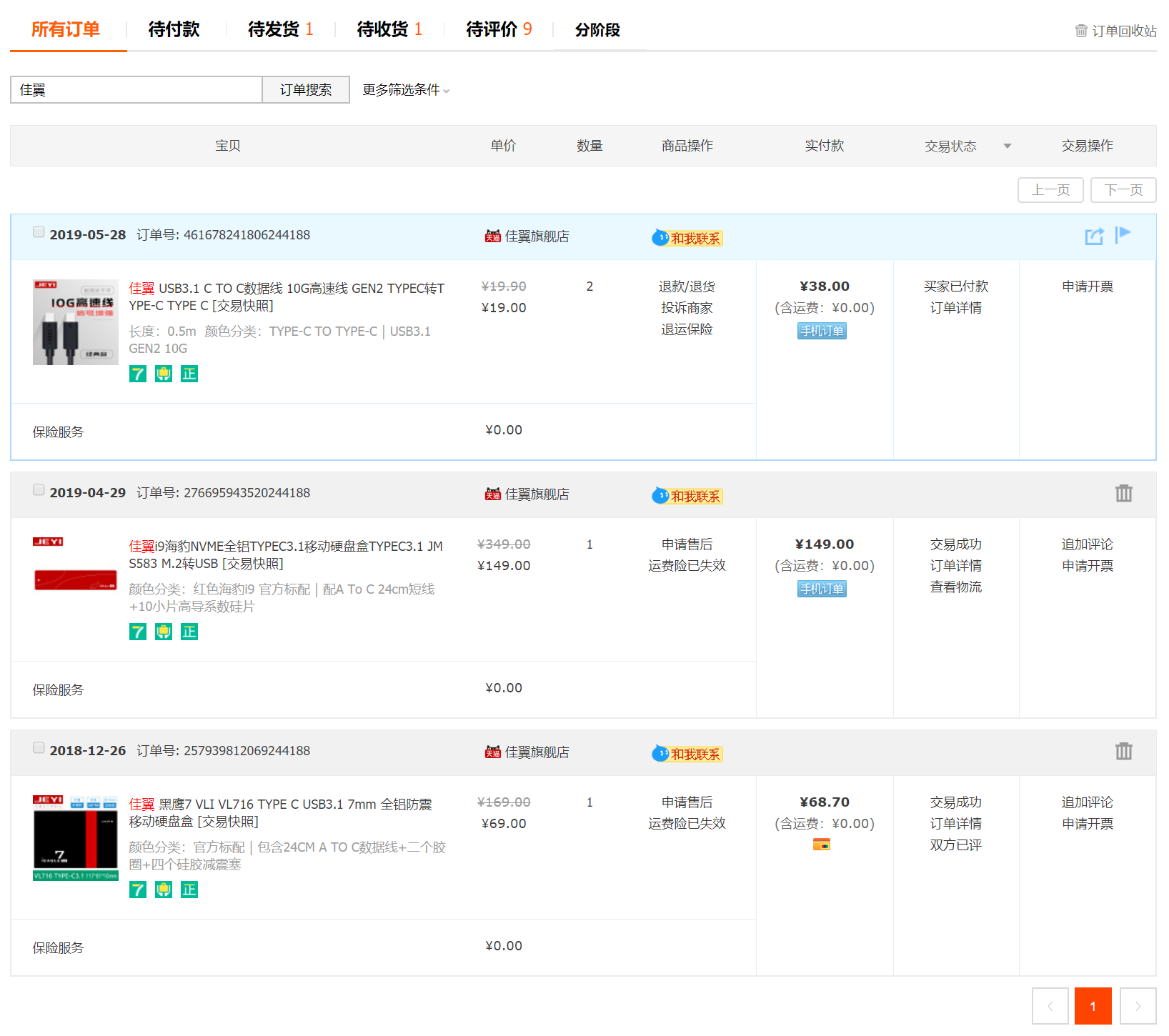Click 申请售后 on 2018-12-26 order
The width and height of the screenshot is (1169, 1036).
point(687,802)
